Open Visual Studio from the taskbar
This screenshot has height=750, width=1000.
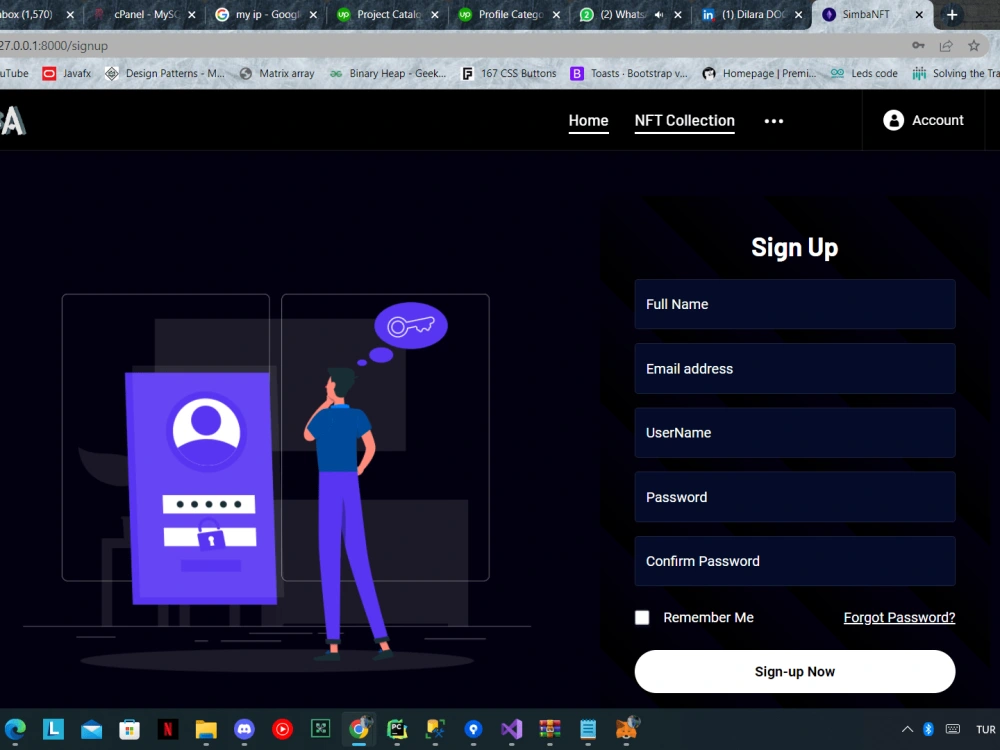(511, 728)
